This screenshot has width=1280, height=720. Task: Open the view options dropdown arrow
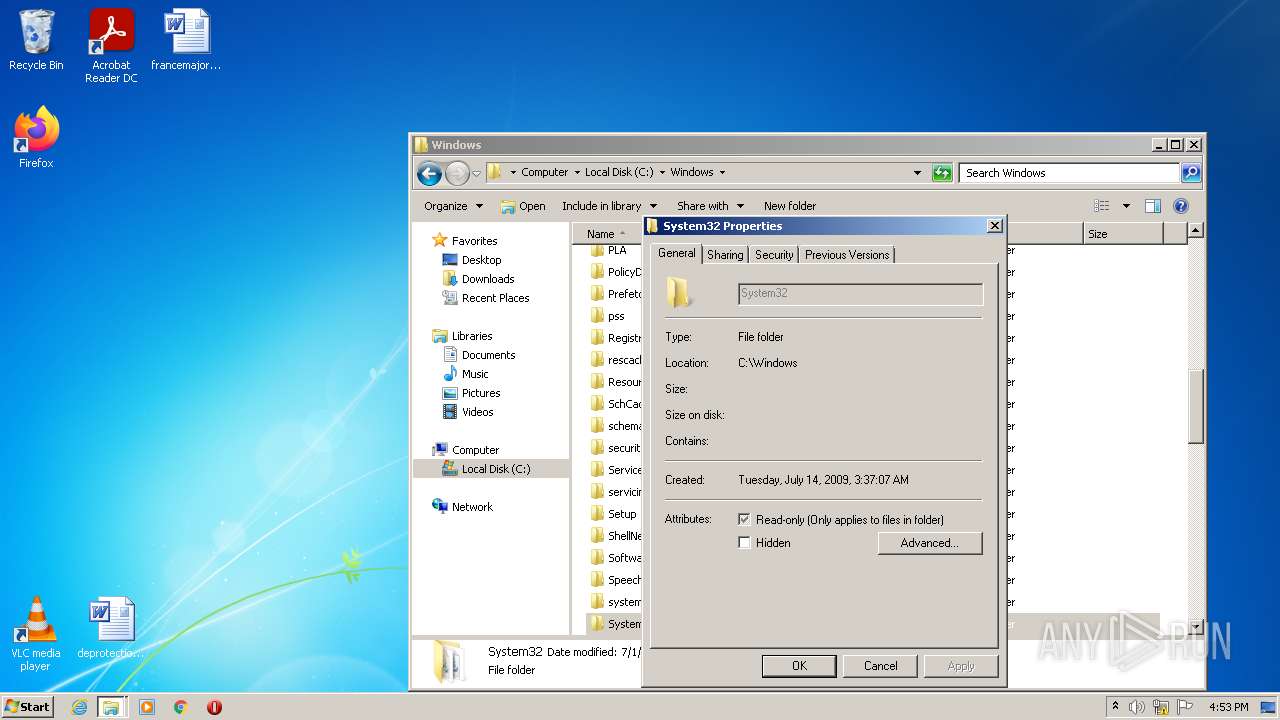click(1126, 206)
